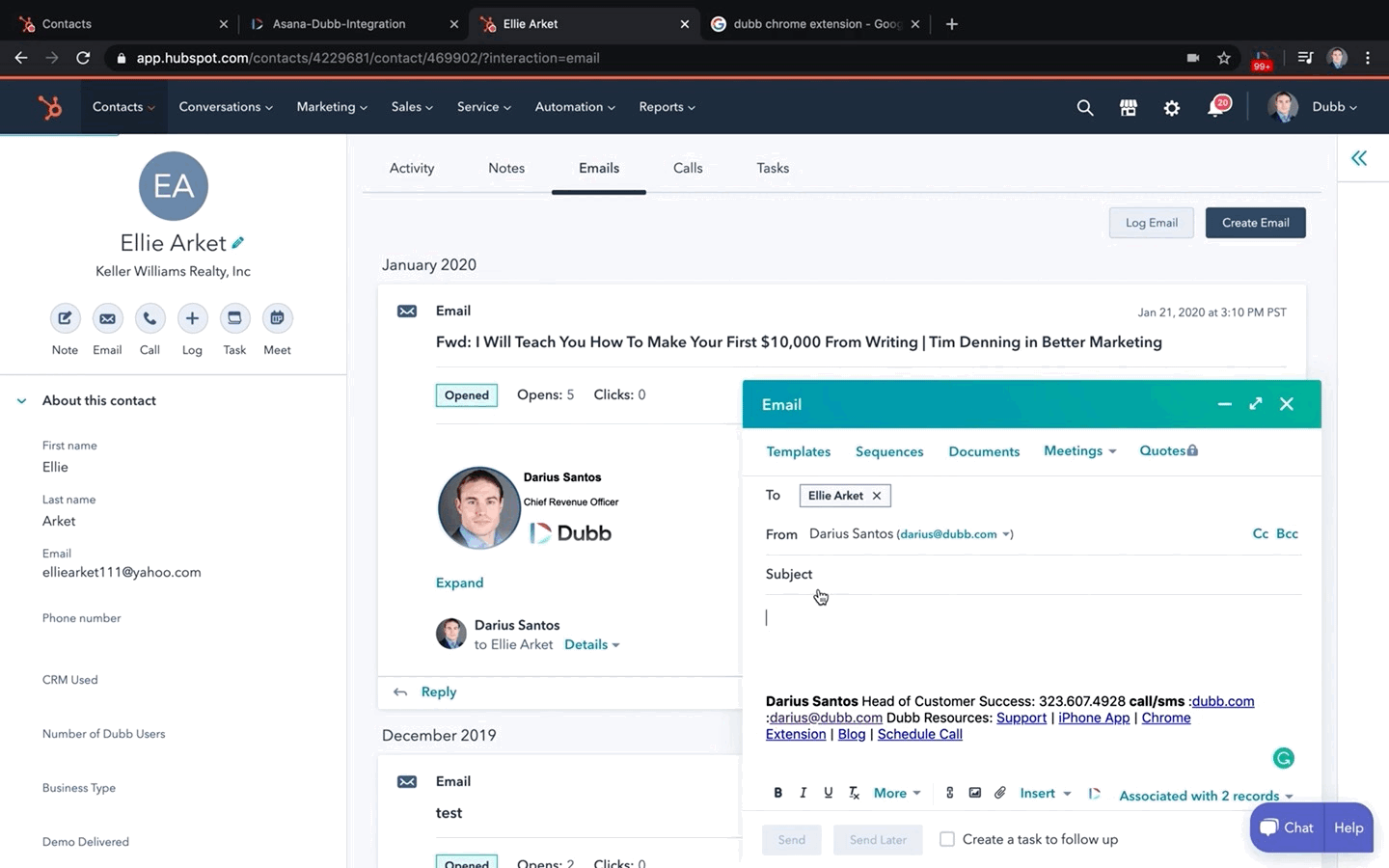Toggle italic formatting in email composer
The height and width of the screenshot is (868, 1389).
tap(803, 793)
